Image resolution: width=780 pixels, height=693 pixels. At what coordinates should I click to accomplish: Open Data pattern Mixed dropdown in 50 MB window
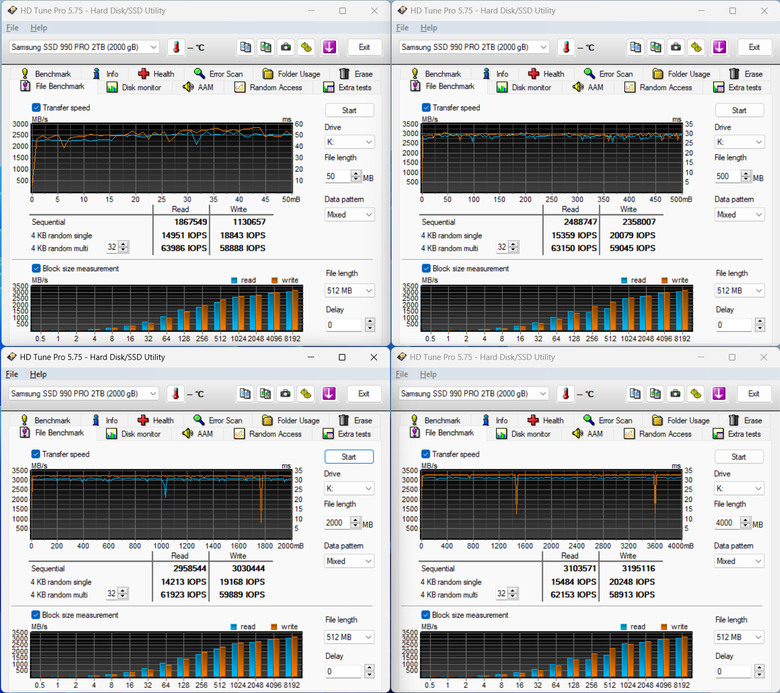tap(349, 215)
